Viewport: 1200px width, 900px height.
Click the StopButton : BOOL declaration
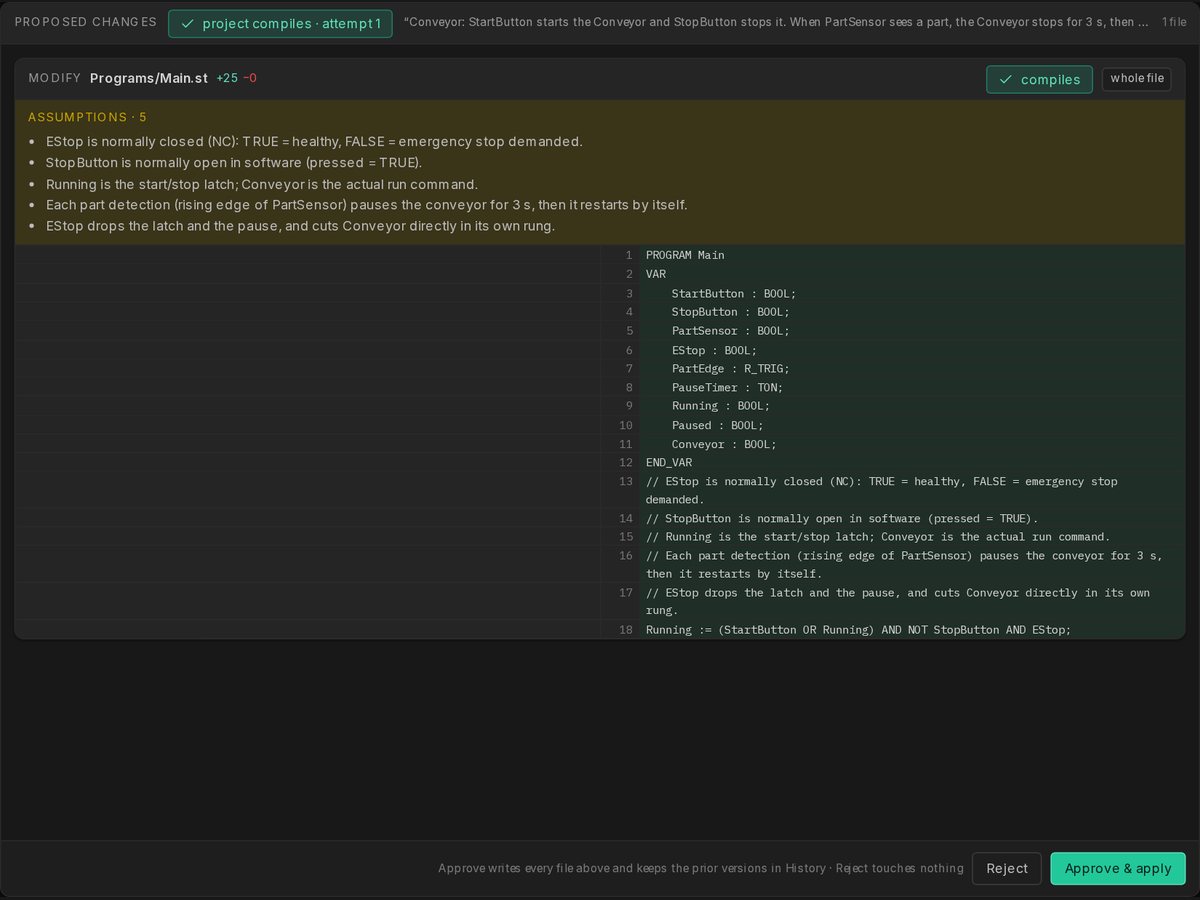(730, 312)
